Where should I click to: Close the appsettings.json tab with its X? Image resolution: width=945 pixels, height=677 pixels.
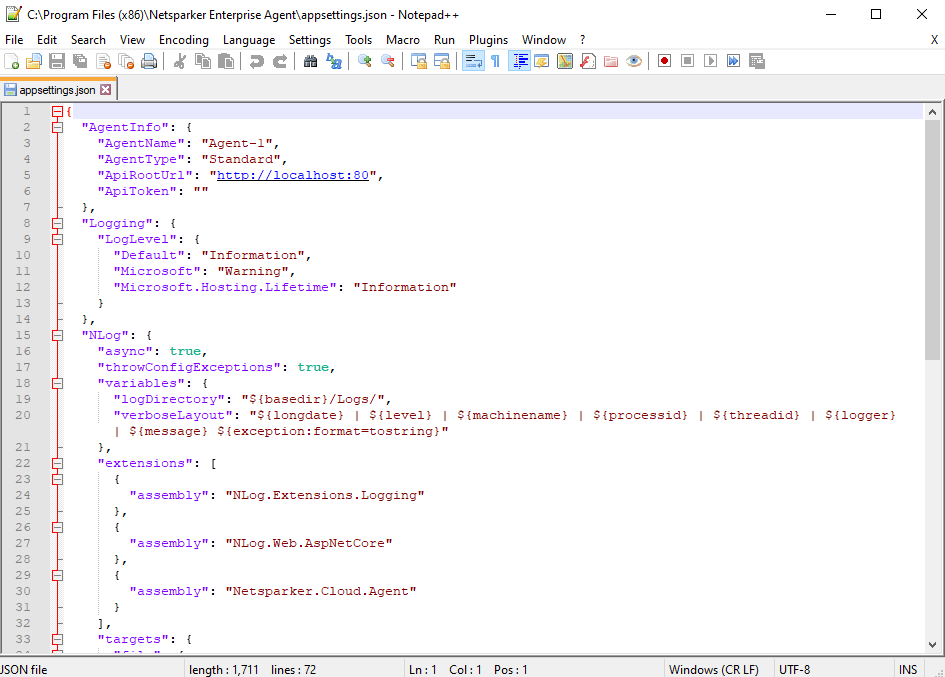(105, 90)
